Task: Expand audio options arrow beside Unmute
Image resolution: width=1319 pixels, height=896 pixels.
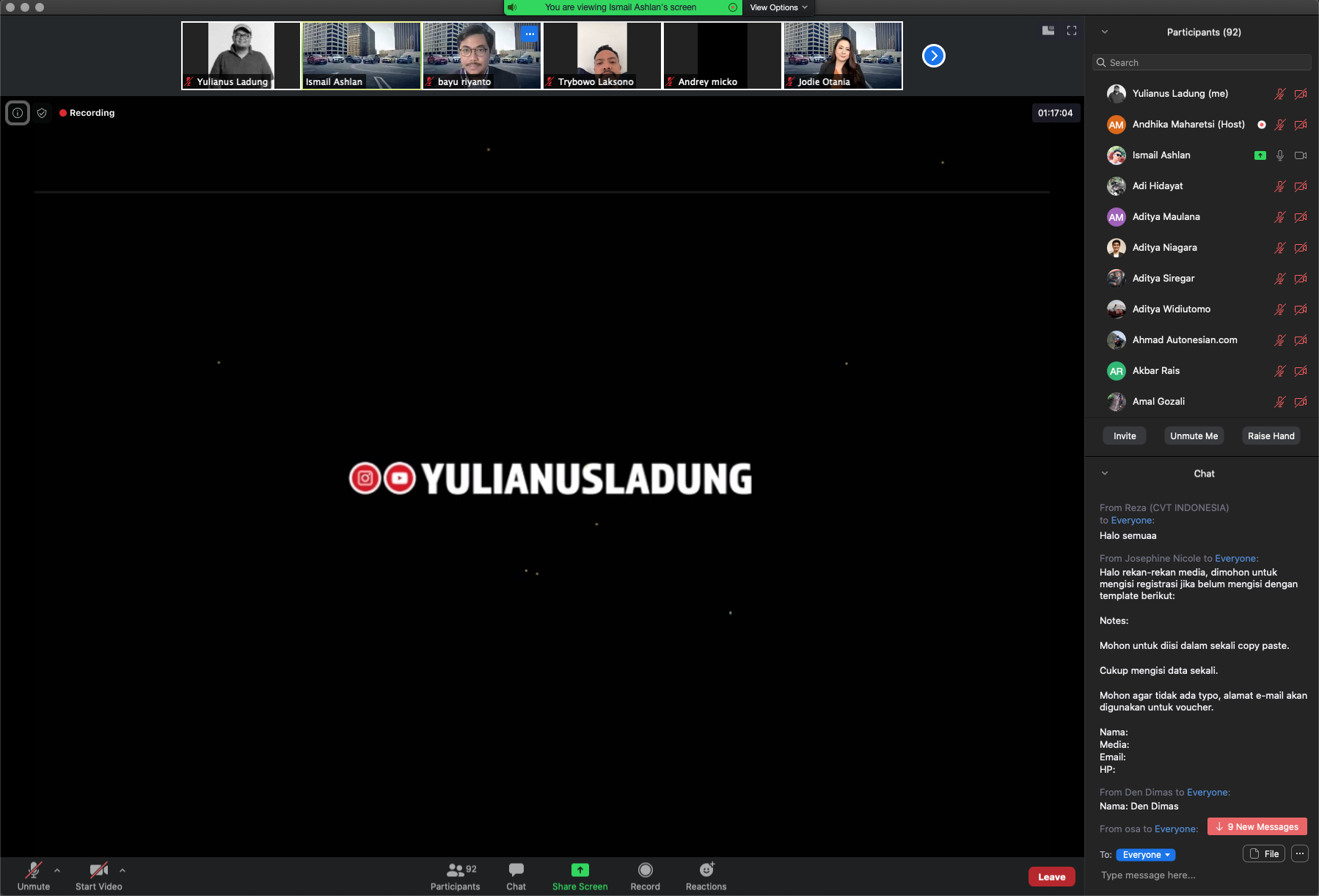Action: [57, 870]
